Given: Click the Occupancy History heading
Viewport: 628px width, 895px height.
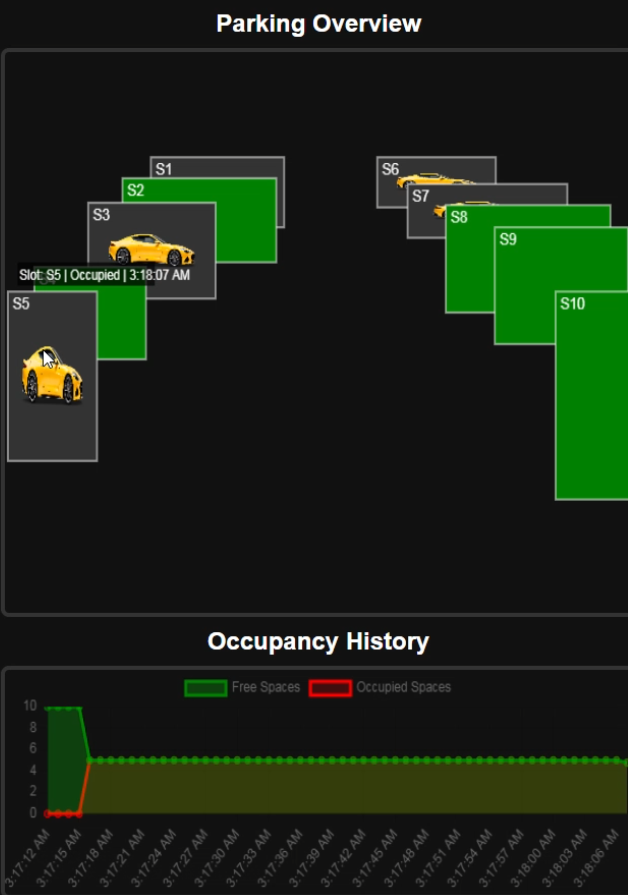Looking at the screenshot, I should [x=318, y=642].
